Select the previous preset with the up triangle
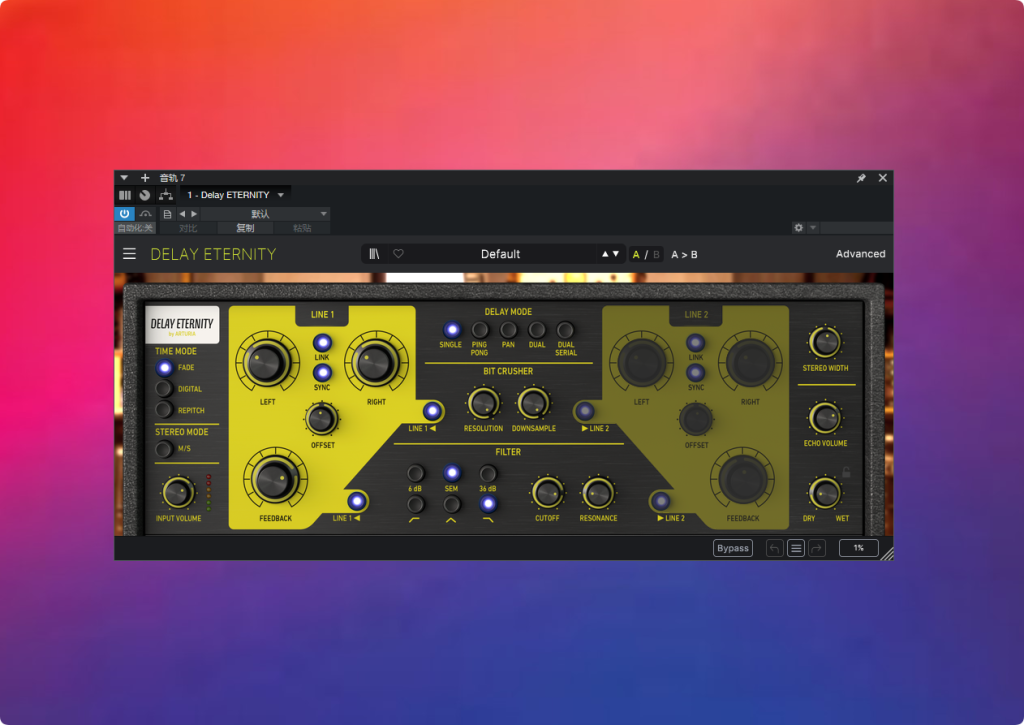The height and width of the screenshot is (725, 1024). tap(605, 253)
